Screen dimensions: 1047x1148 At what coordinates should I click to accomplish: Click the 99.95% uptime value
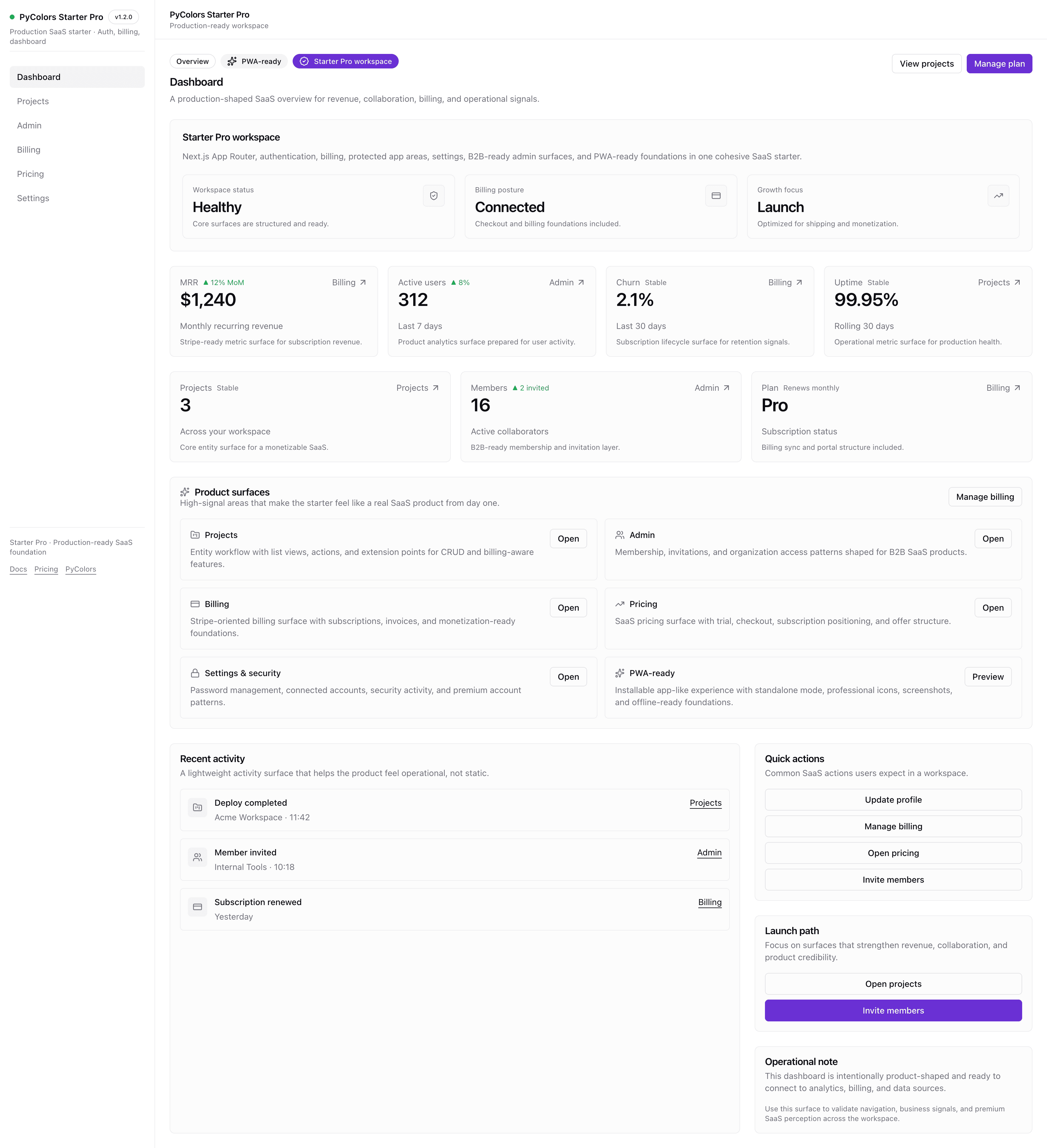866,300
